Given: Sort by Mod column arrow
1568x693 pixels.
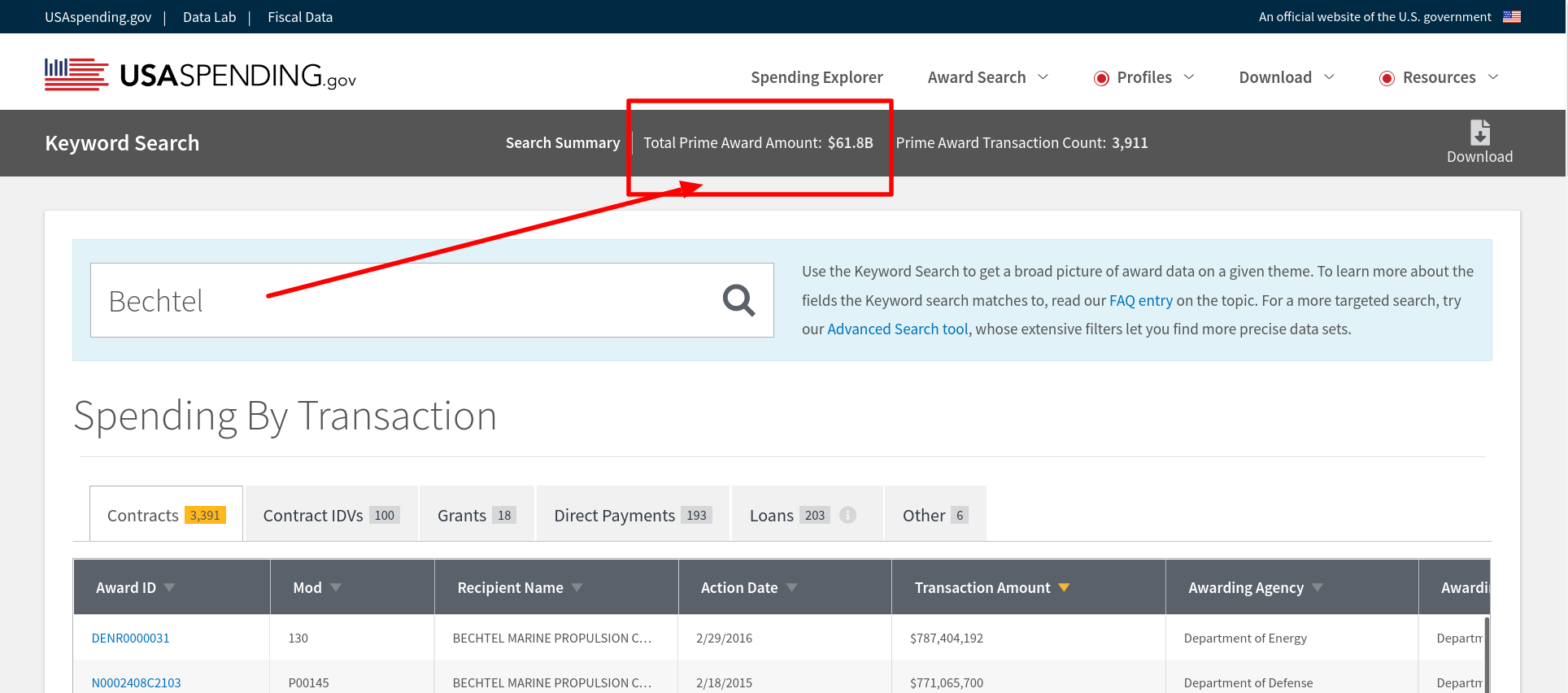Looking at the screenshot, I should 336,587.
